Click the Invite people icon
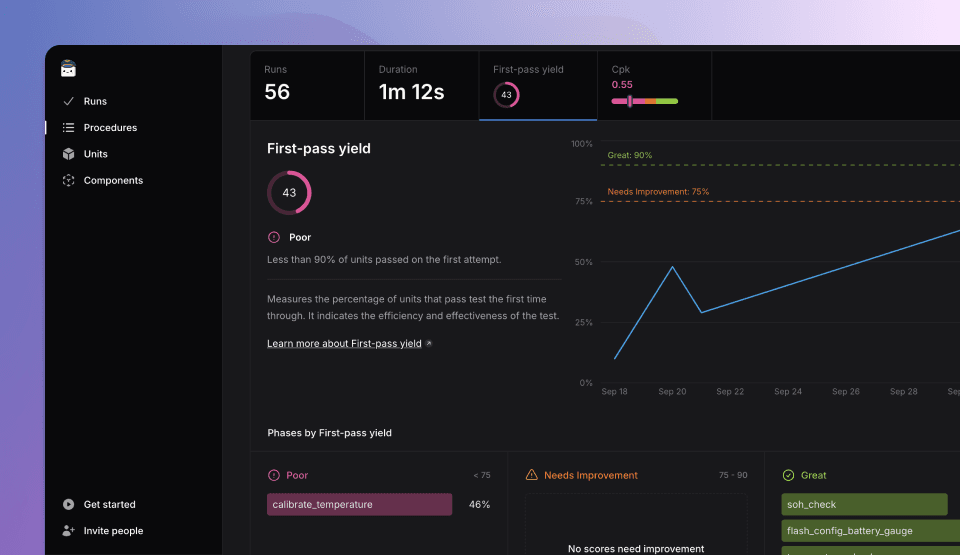Viewport: 960px width, 555px height. pyautogui.click(x=68, y=531)
